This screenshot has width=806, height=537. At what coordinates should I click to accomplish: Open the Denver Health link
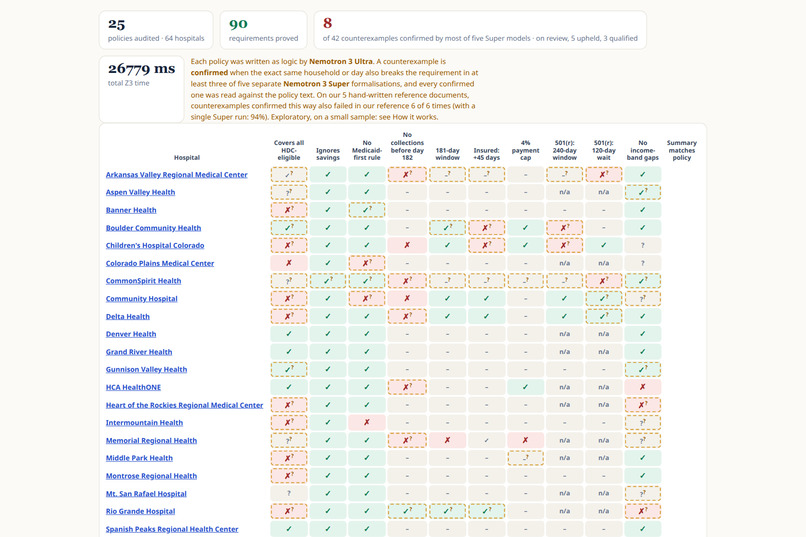(x=131, y=334)
